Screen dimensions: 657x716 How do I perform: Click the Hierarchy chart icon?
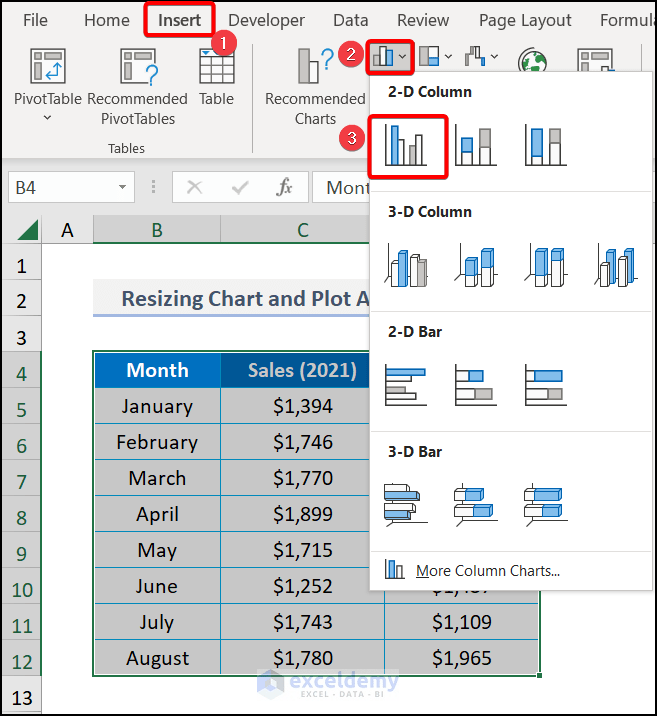tap(429, 56)
